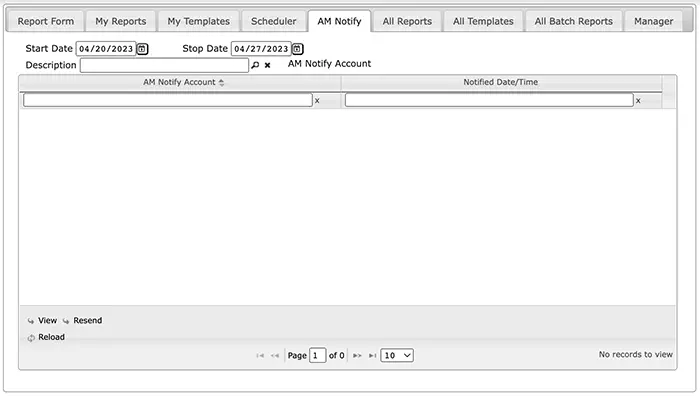Screen dimensions: 700x396
Task: Clear the Notified Date/Time column filter
Action: pyautogui.click(x=638, y=101)
